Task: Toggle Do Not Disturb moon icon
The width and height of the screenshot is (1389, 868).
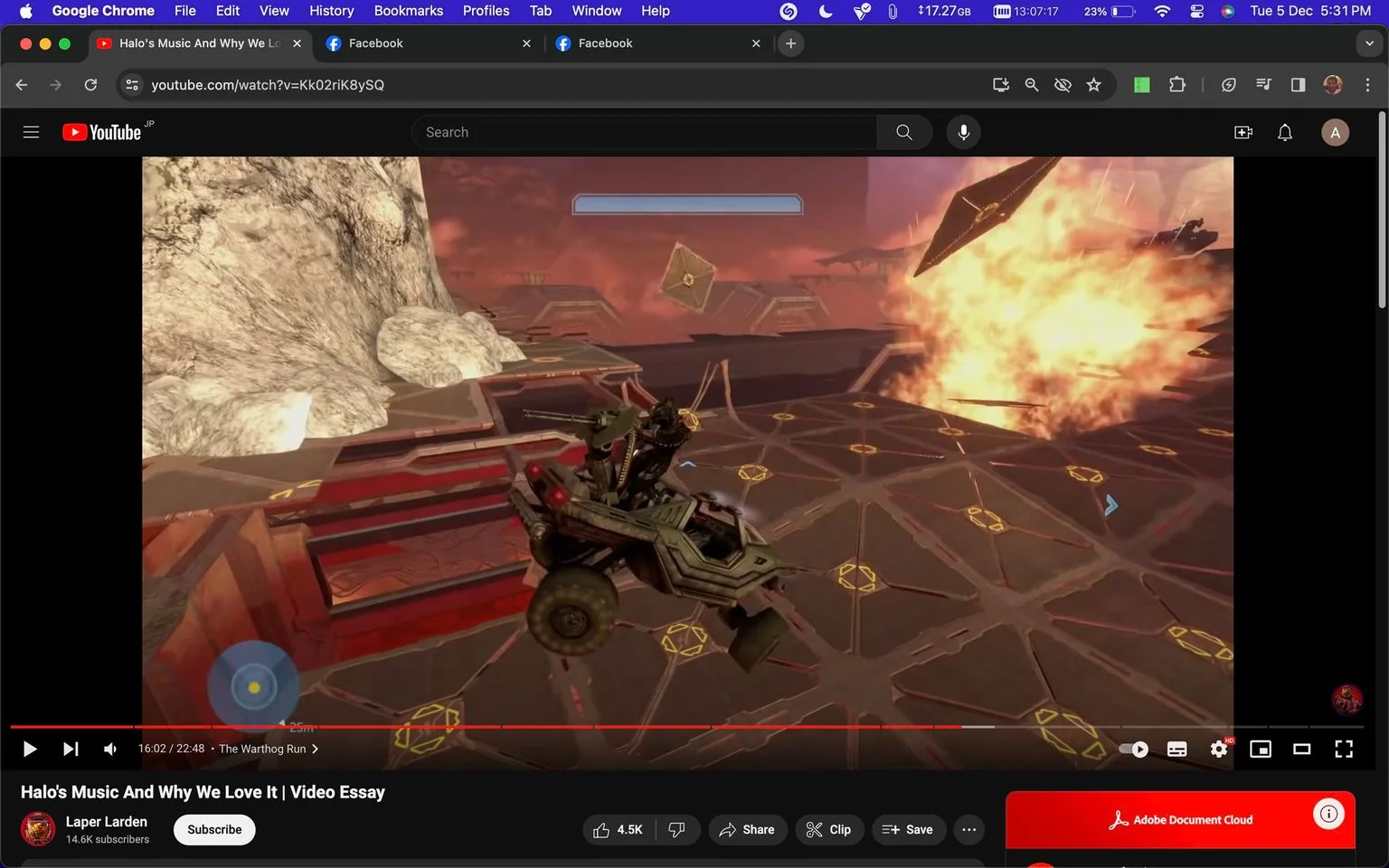Action: coord(826,11)
